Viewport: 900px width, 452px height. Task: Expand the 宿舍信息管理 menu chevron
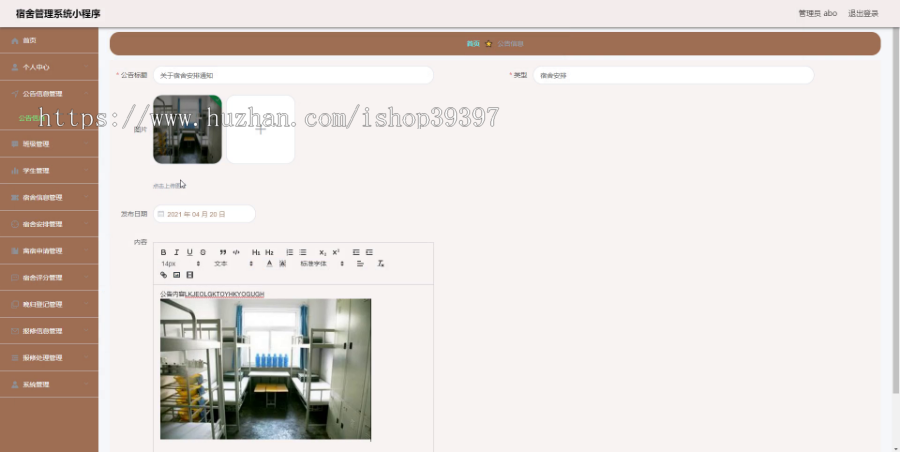(x=86, y=198)
